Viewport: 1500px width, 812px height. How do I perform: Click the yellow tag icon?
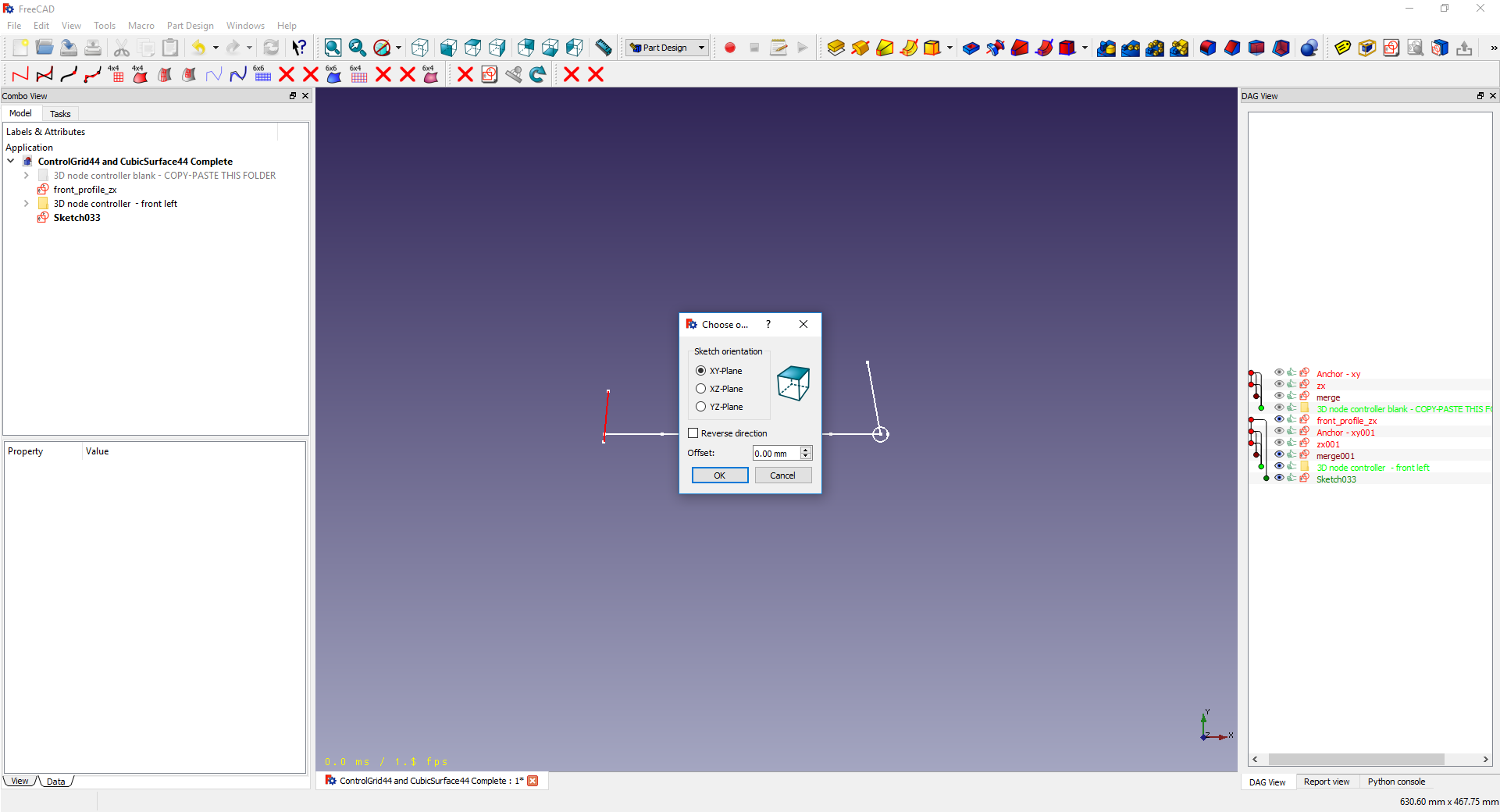pos(1343,48)
